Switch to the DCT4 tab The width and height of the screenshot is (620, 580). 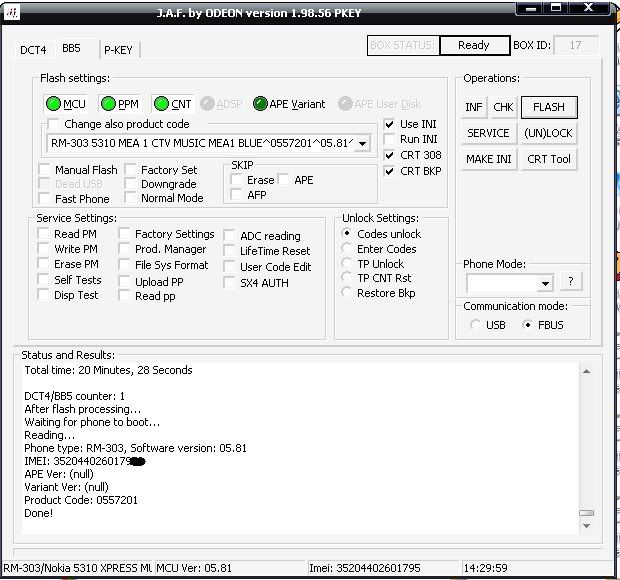[x=33, y=50]
